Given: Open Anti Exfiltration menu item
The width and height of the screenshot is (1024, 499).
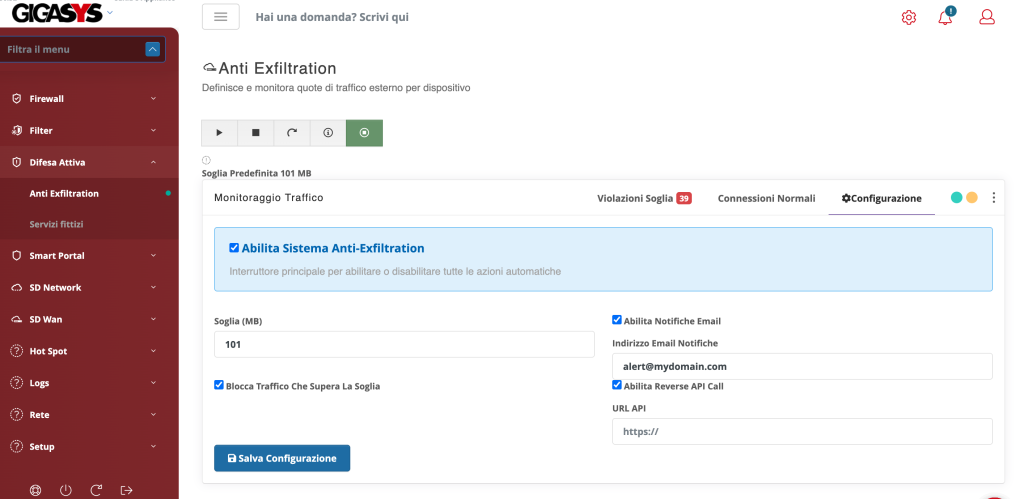Looking at the screenshot, I should [x=64, y=193].
